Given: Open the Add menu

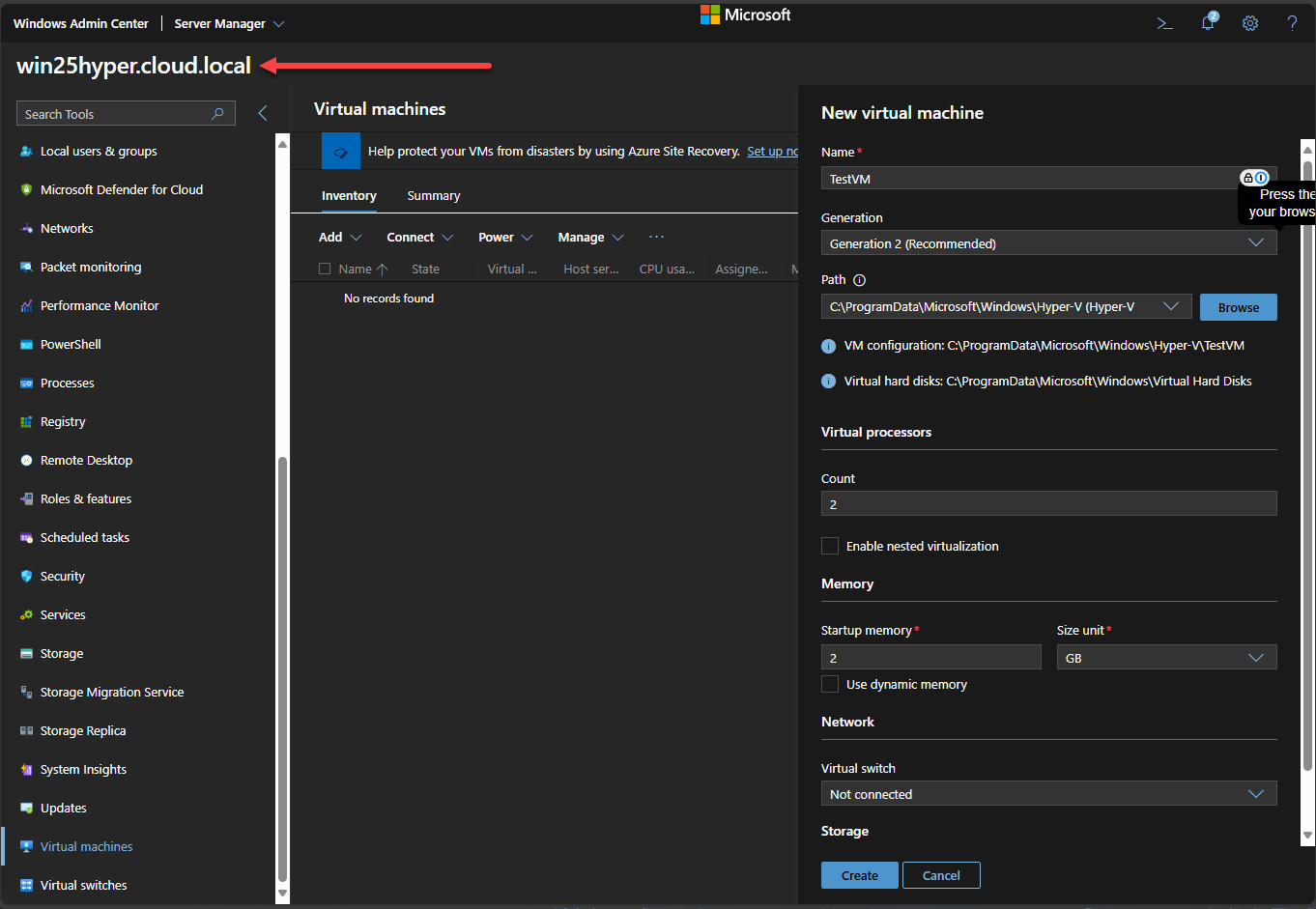Looking at the screenshot, I should [x=339, y=238].
